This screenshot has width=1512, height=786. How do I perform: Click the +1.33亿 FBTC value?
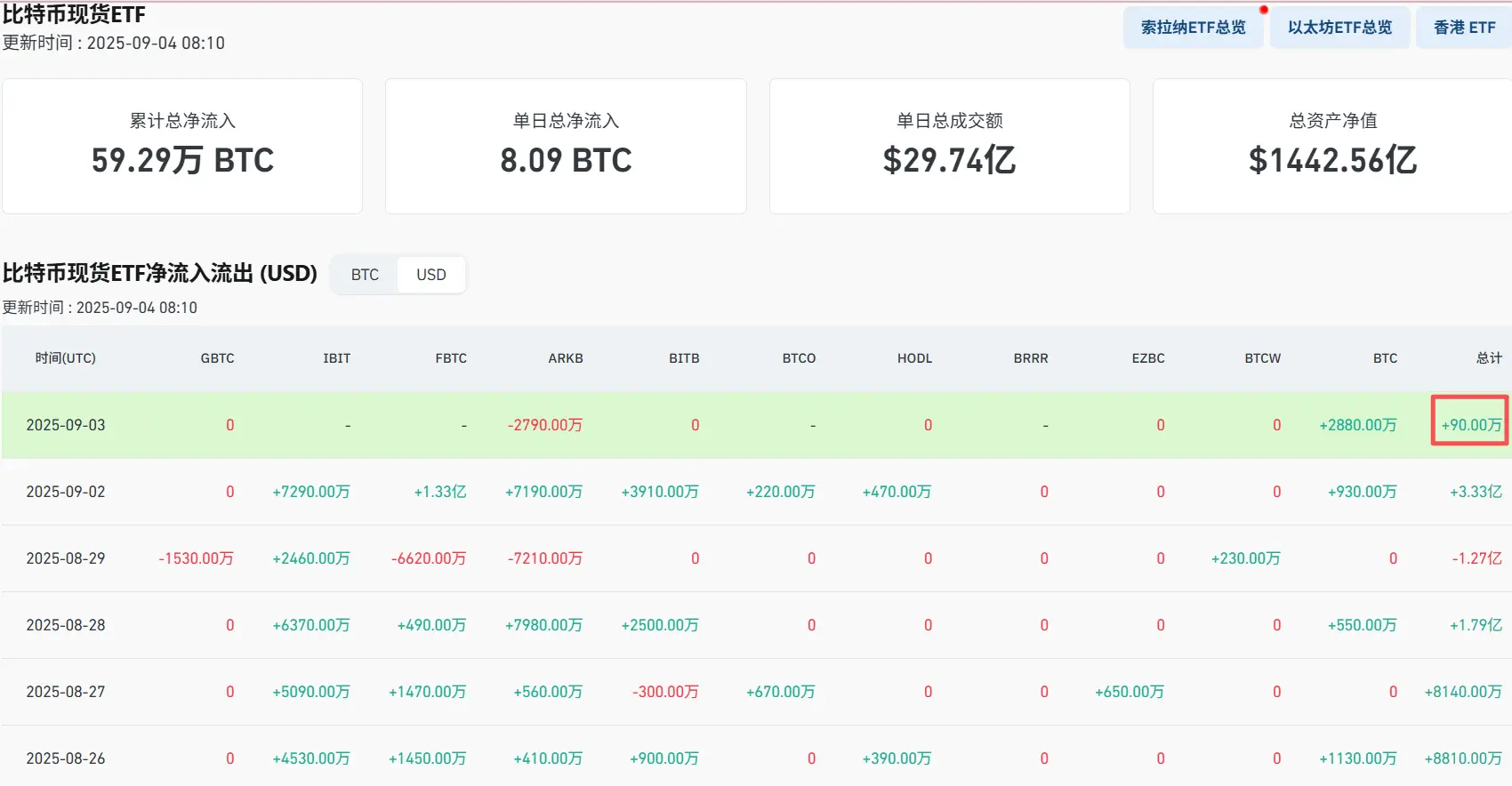coord(440,492)
